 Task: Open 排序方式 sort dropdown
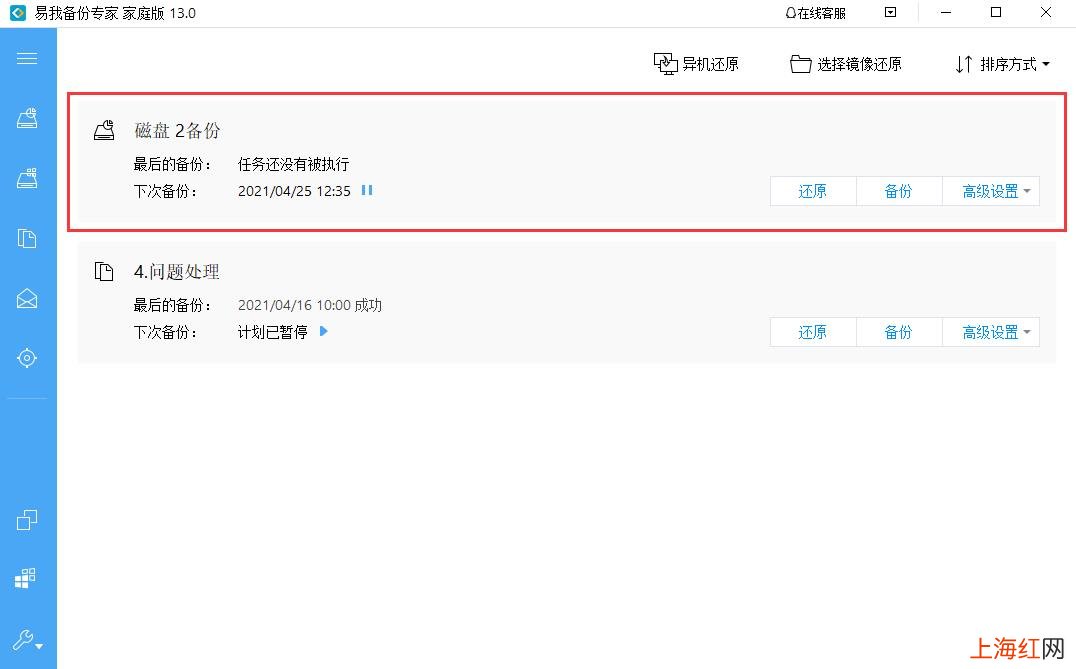click(1002, 64)
